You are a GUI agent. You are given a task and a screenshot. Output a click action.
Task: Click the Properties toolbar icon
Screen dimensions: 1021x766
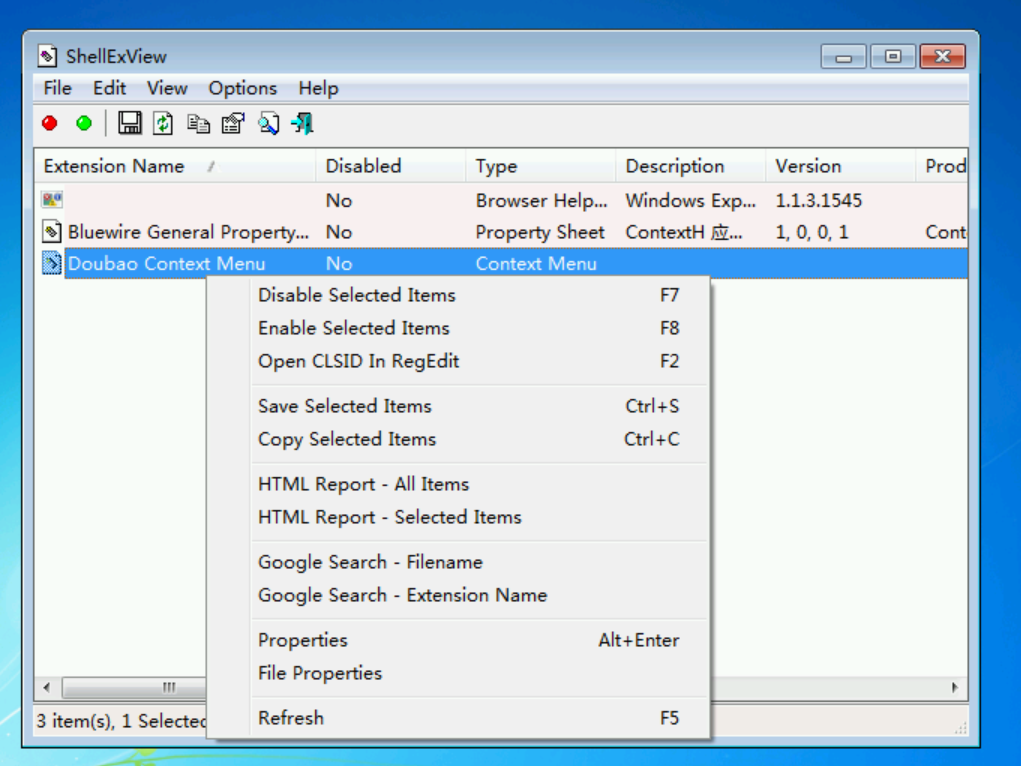[x=233, y=123]
